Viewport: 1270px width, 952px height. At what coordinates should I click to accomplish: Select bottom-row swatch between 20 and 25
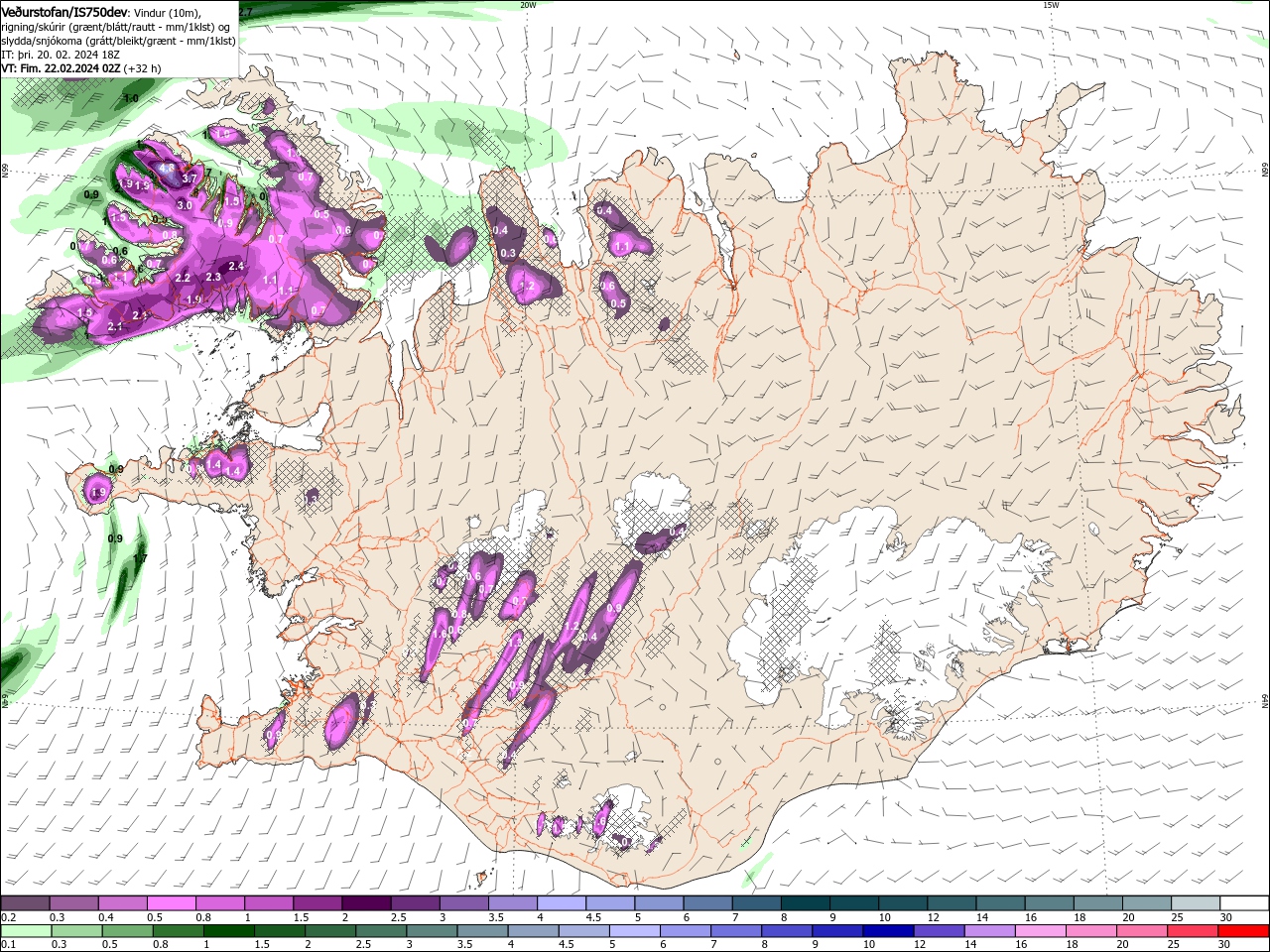click(x=1143, y=931)
